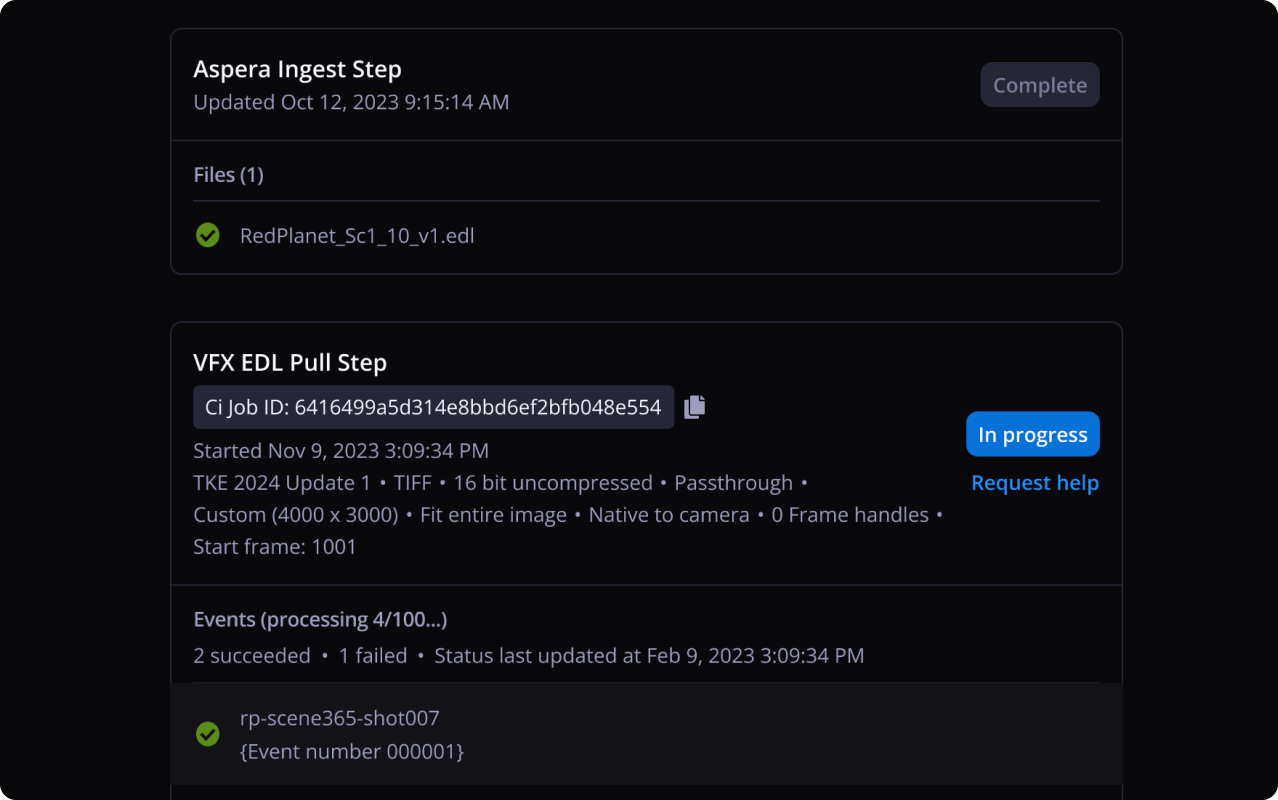Click the VFX EDL Pull Step title
Screen dimensions: 1278x800
[290, 363]
